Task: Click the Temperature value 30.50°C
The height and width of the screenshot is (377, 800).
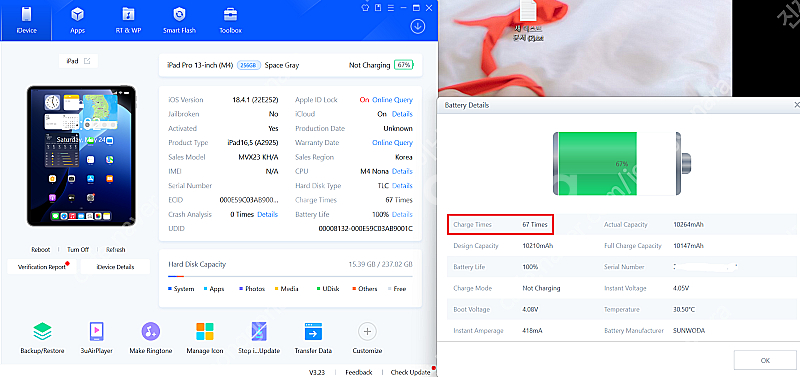Action: (684, 309)
